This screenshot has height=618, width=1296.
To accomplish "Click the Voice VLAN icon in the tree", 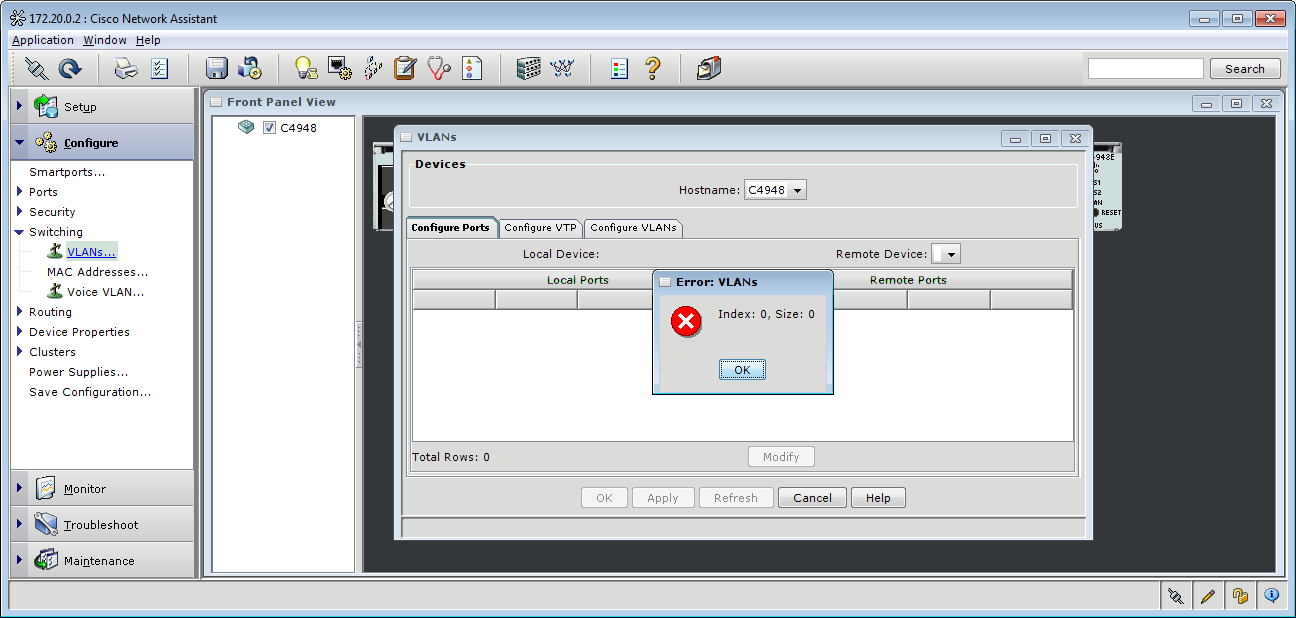I will (55, 291).
